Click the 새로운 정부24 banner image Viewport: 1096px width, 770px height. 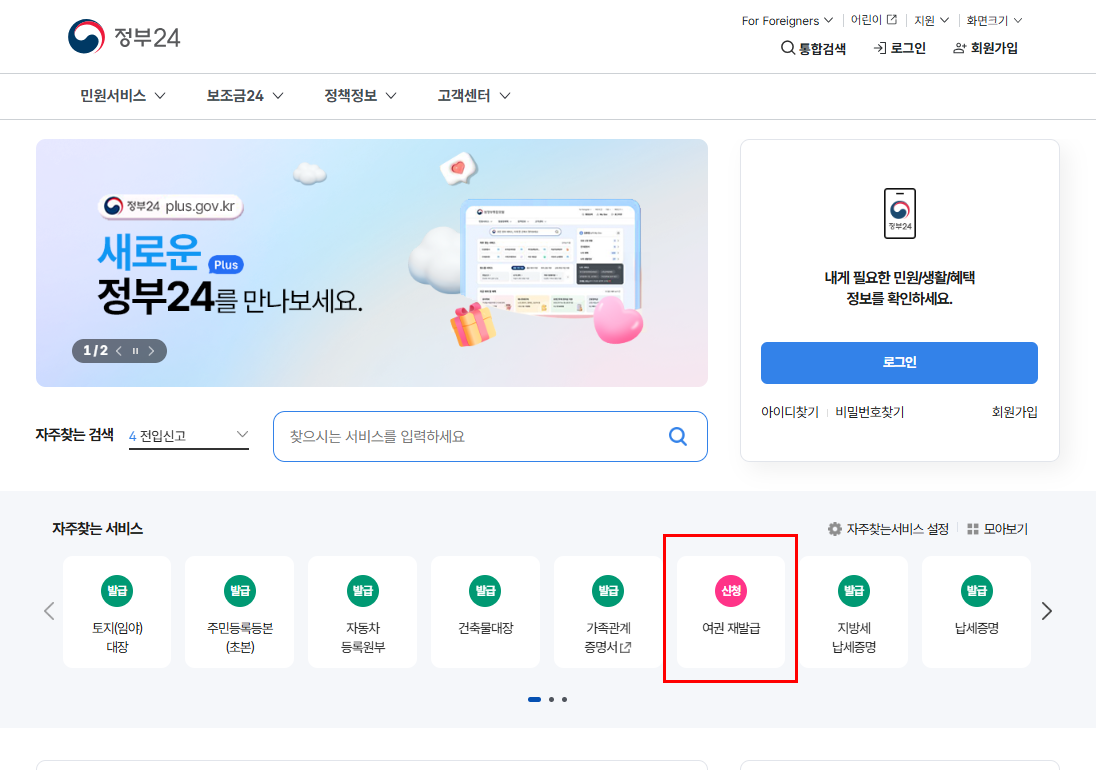click(372, 263)
